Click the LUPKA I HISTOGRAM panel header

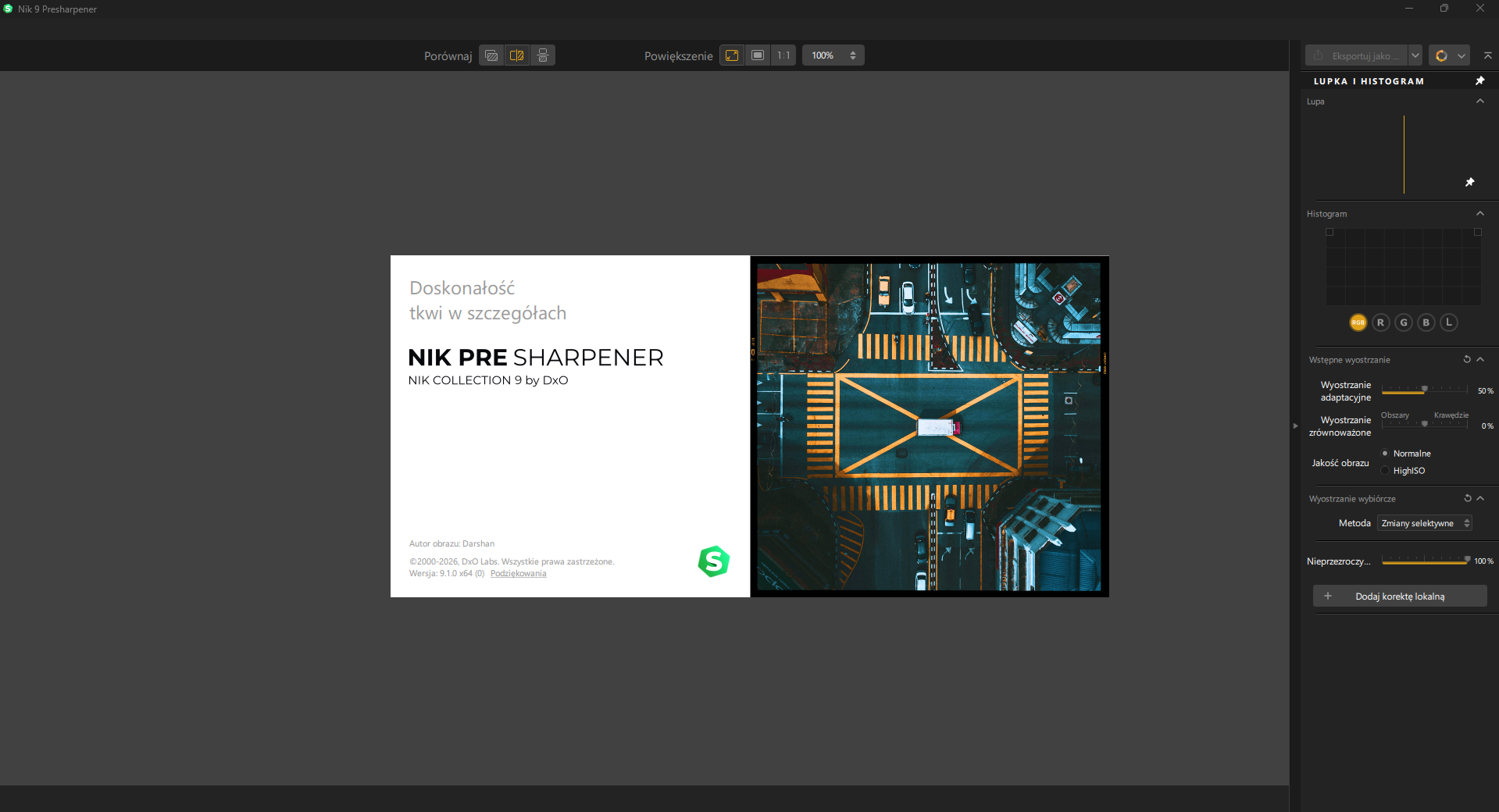pyautogui.click(x=1369, y=81)
